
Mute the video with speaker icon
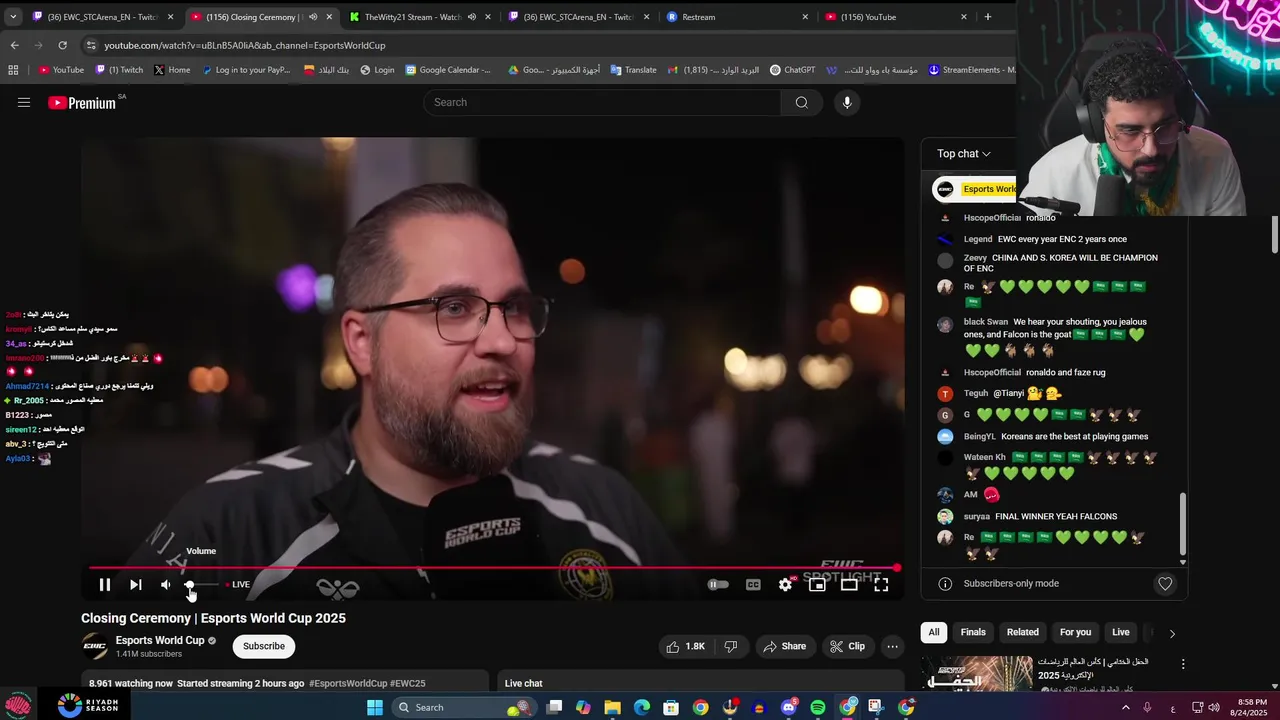166,585
